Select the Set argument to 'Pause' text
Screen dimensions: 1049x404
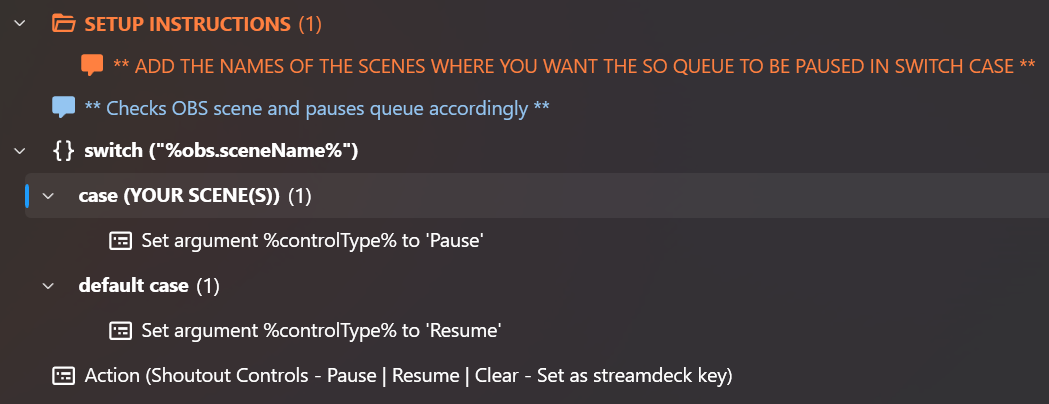313,241
